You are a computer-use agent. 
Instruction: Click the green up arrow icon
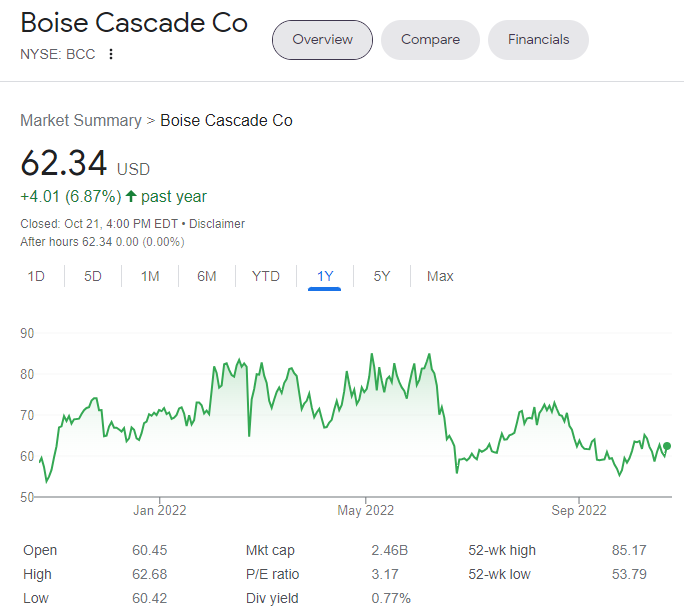(131, 196)
